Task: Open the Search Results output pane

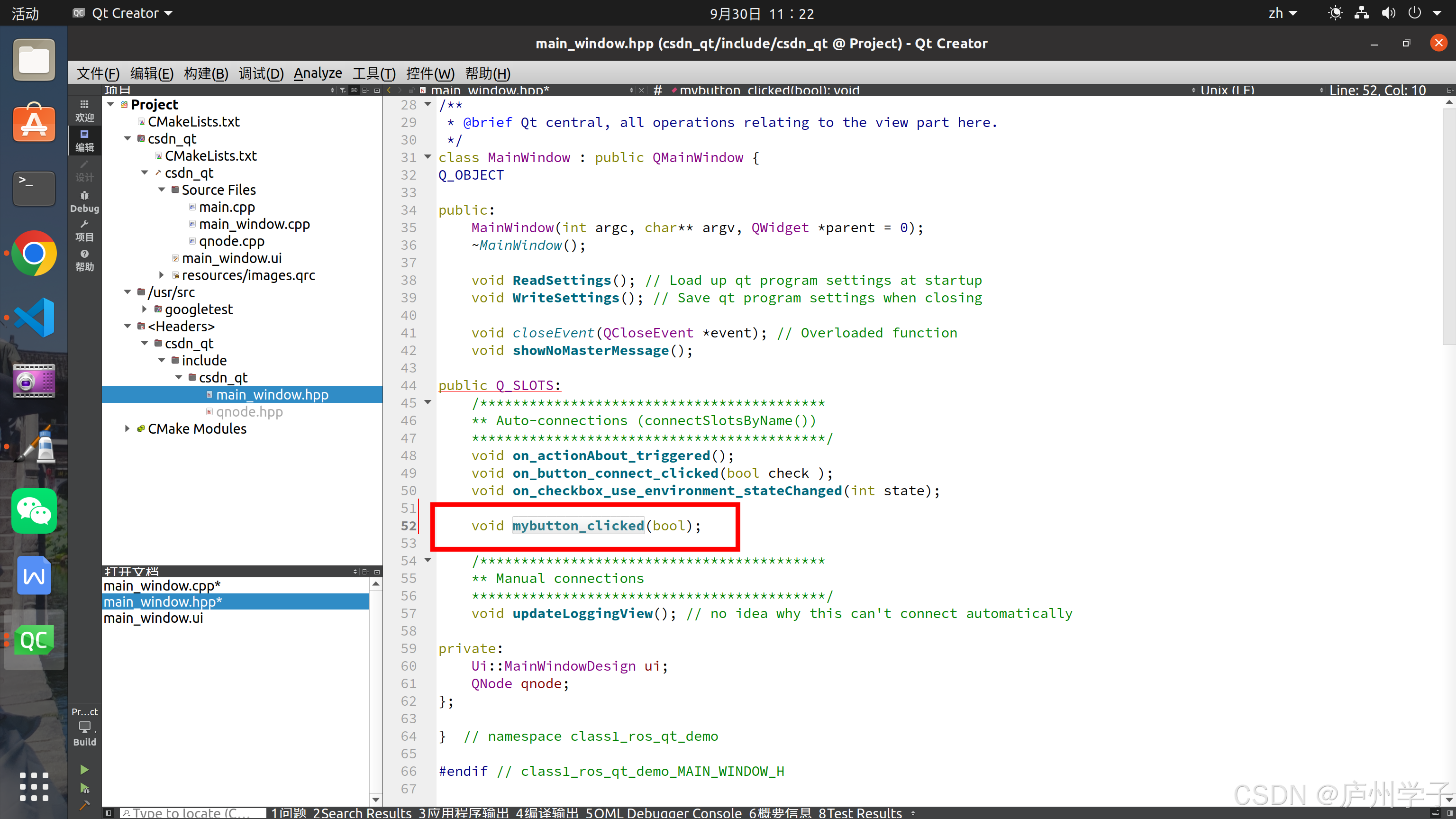Action: (x=362, y=813)
